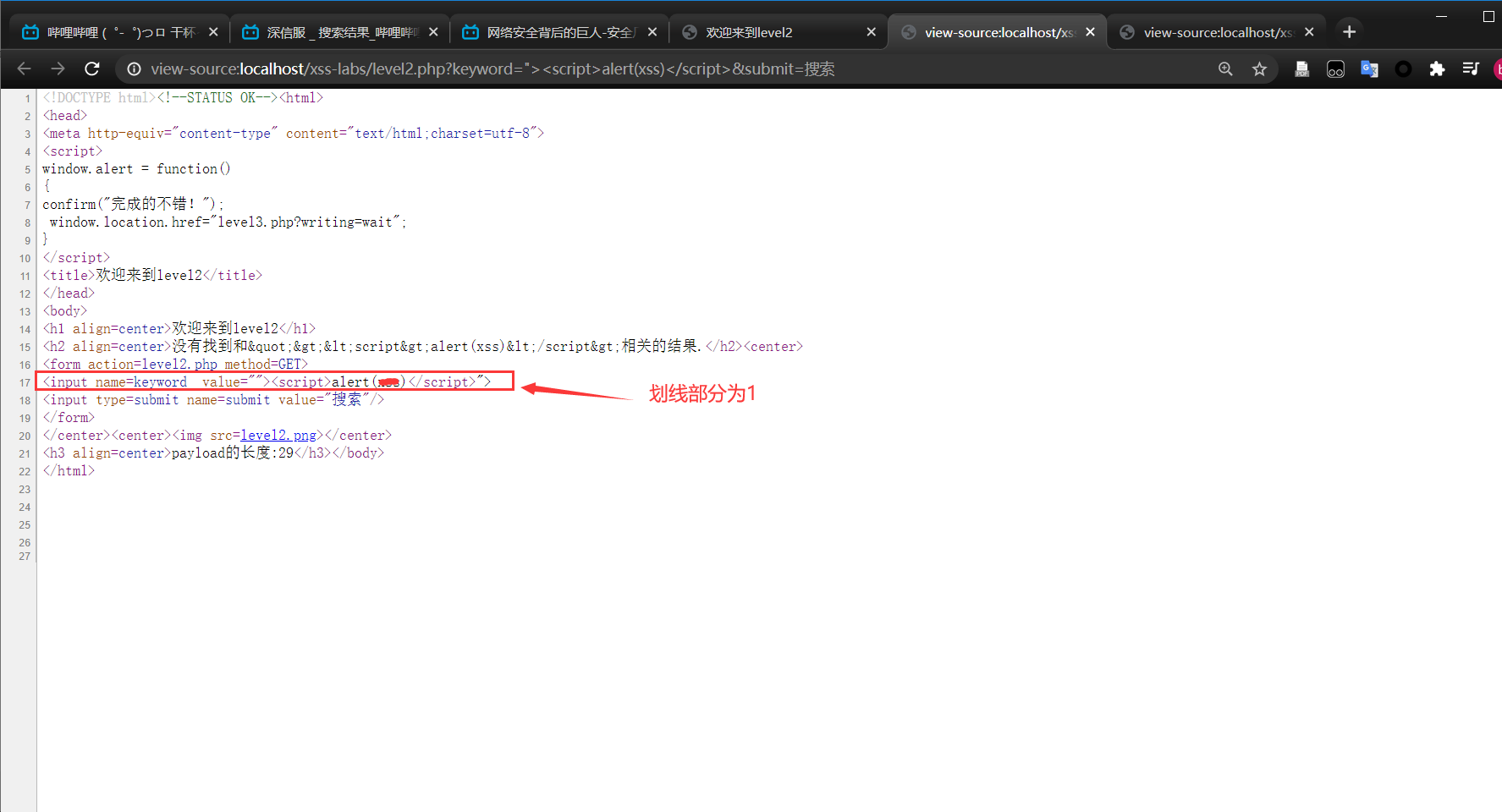Screen dimensions: 1502x812
Task: Open the black circle extension icon
Action: [1403, 69]
